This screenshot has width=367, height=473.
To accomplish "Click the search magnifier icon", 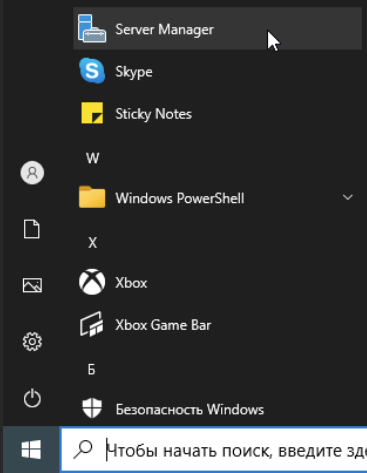I will [83, 449].
